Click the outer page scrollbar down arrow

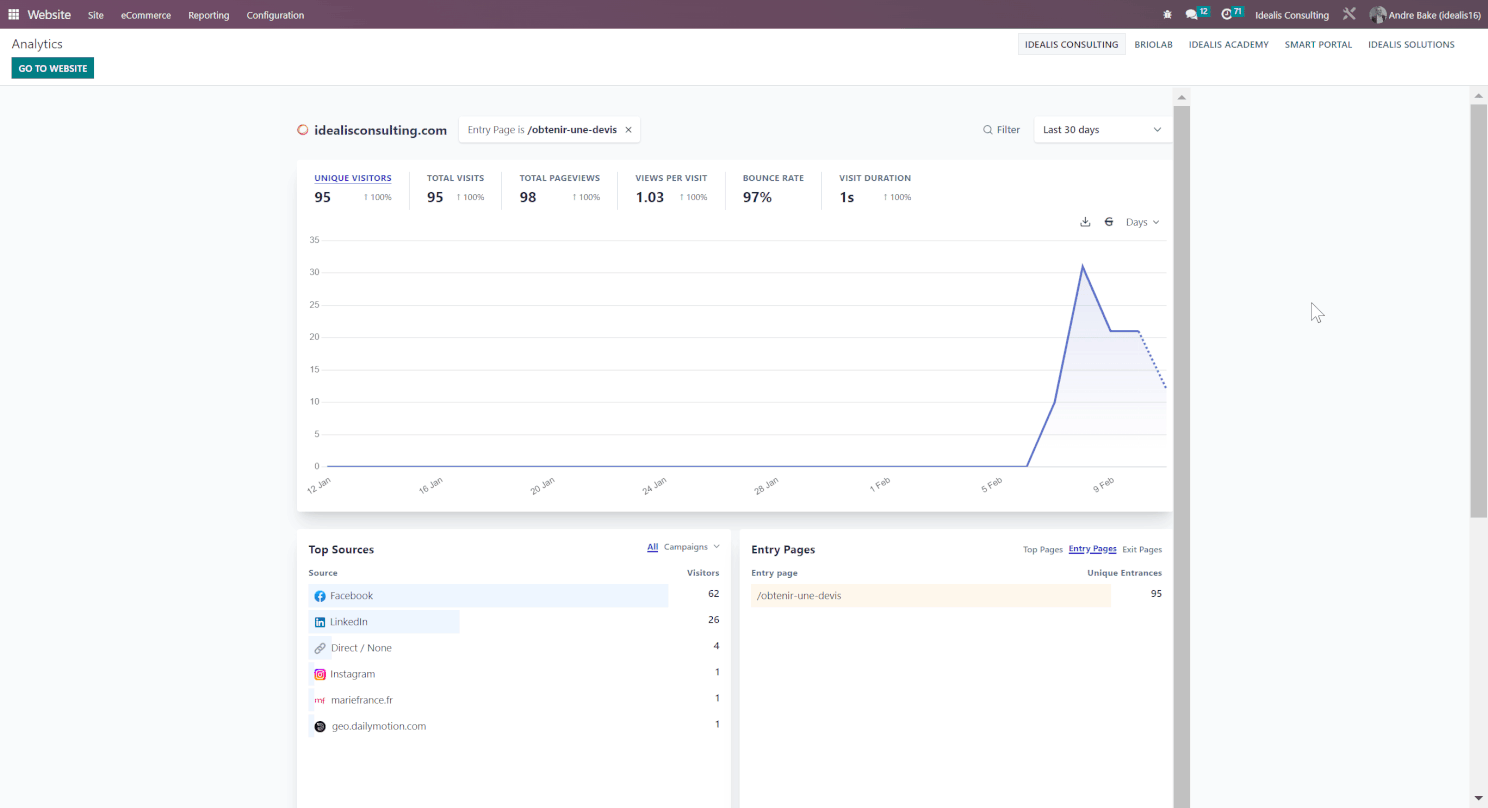tap(1479, 798)
